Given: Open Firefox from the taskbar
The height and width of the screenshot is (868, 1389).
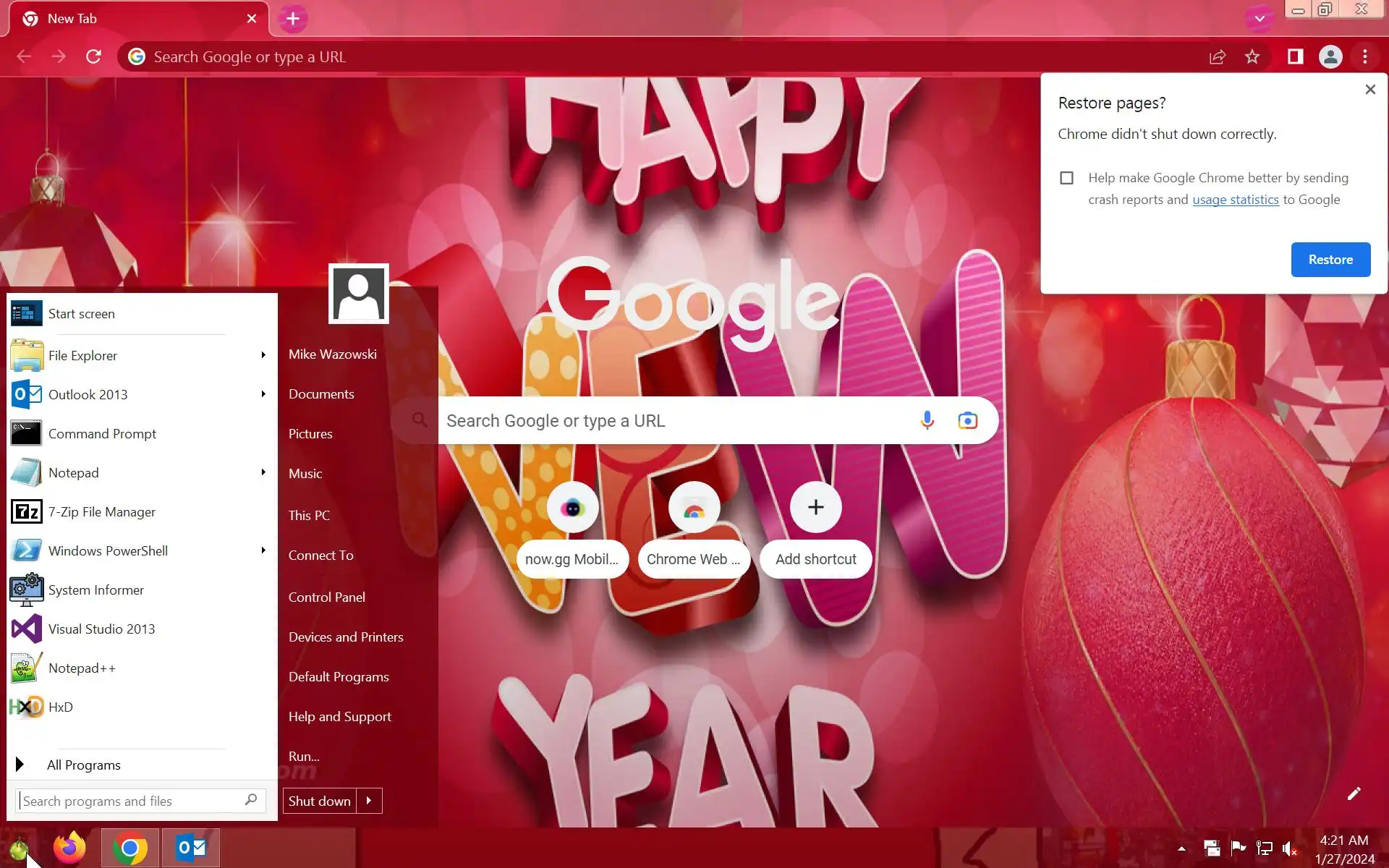Looking at the screenshot, I should [69, 848].
